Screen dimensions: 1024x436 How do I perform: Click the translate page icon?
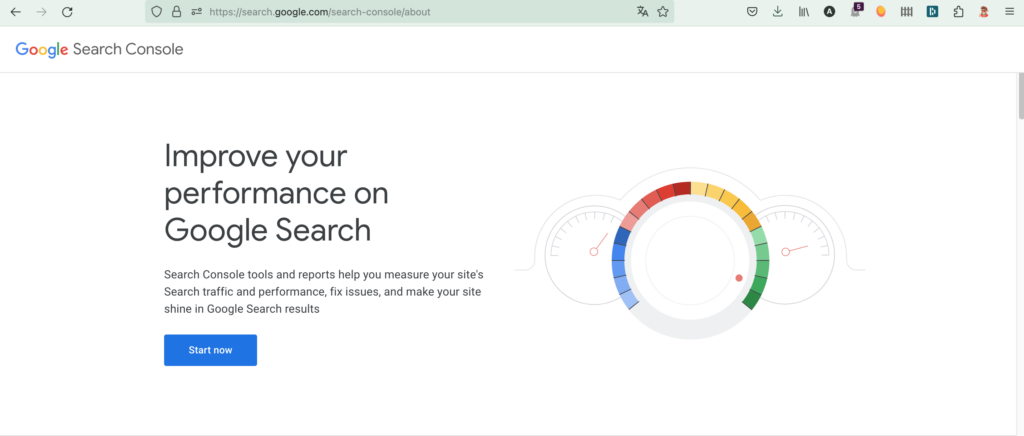(642, 12)
